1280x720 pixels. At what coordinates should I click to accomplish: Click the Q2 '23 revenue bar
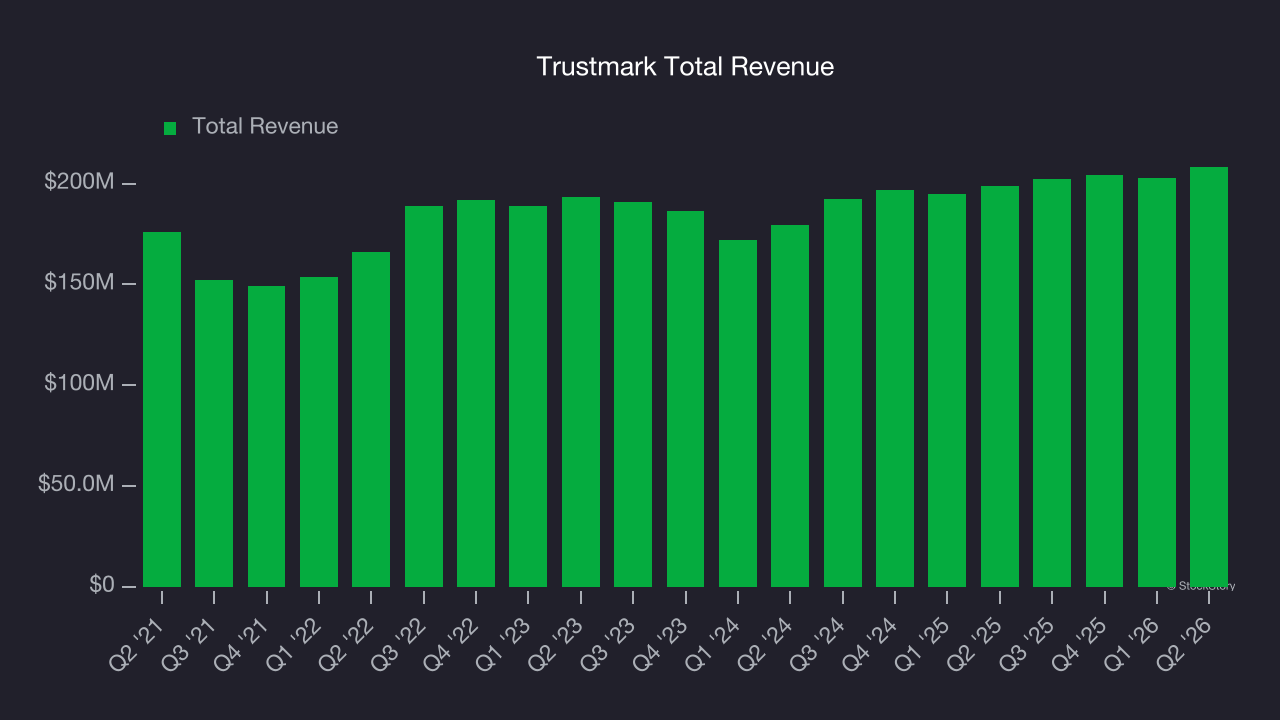[x=581, y=392]
